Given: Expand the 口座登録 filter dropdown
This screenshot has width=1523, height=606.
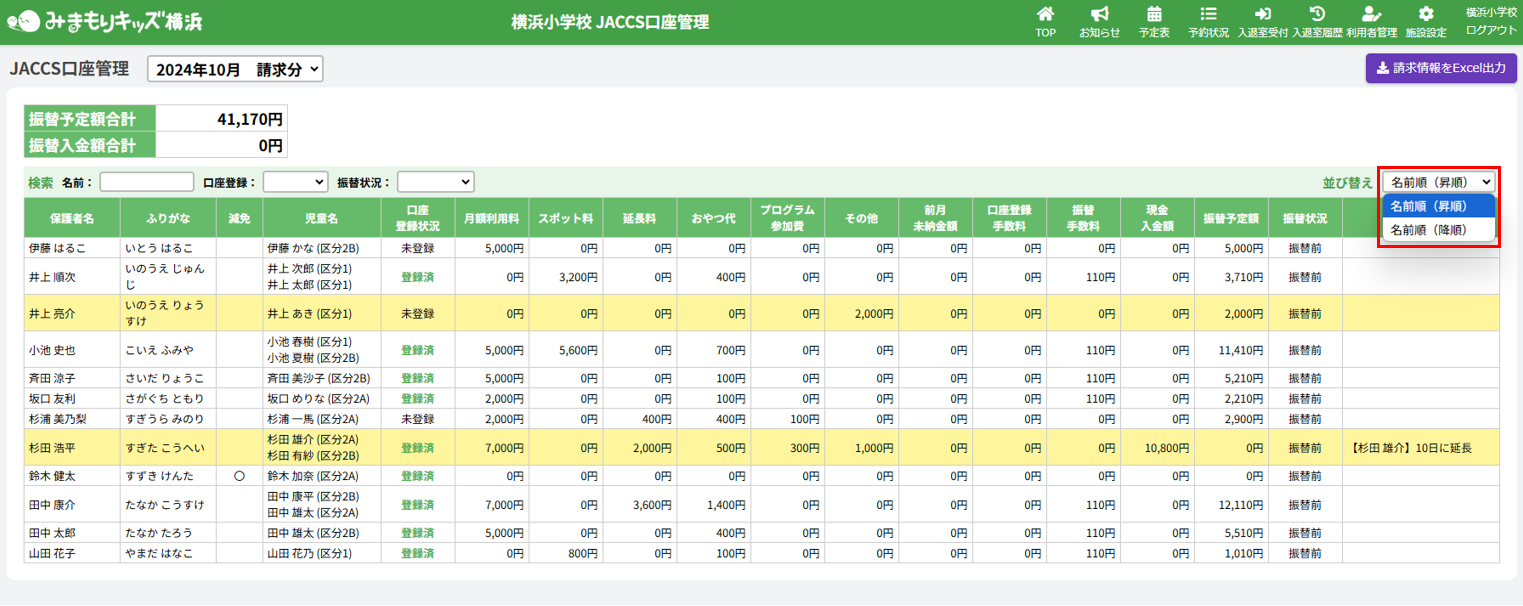Looking at the screenshot, I should [x=295, y=182].
